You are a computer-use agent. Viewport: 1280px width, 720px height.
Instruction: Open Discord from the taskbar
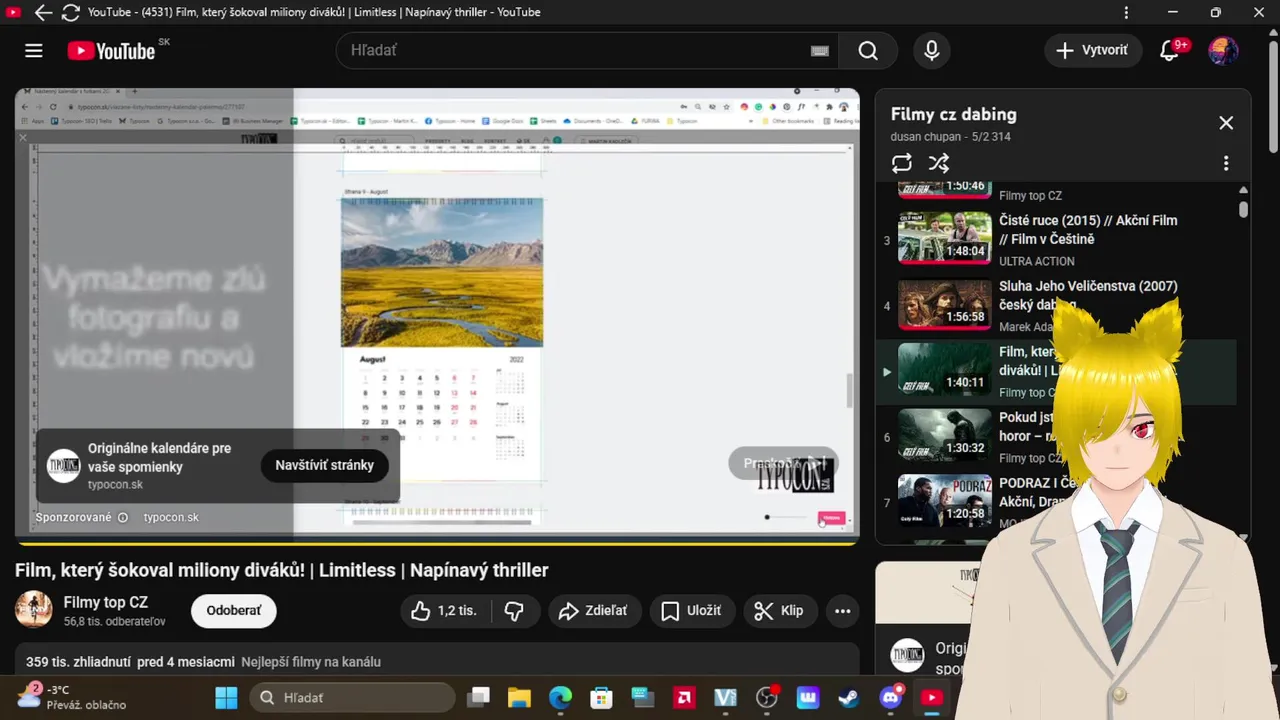point(890,697)
